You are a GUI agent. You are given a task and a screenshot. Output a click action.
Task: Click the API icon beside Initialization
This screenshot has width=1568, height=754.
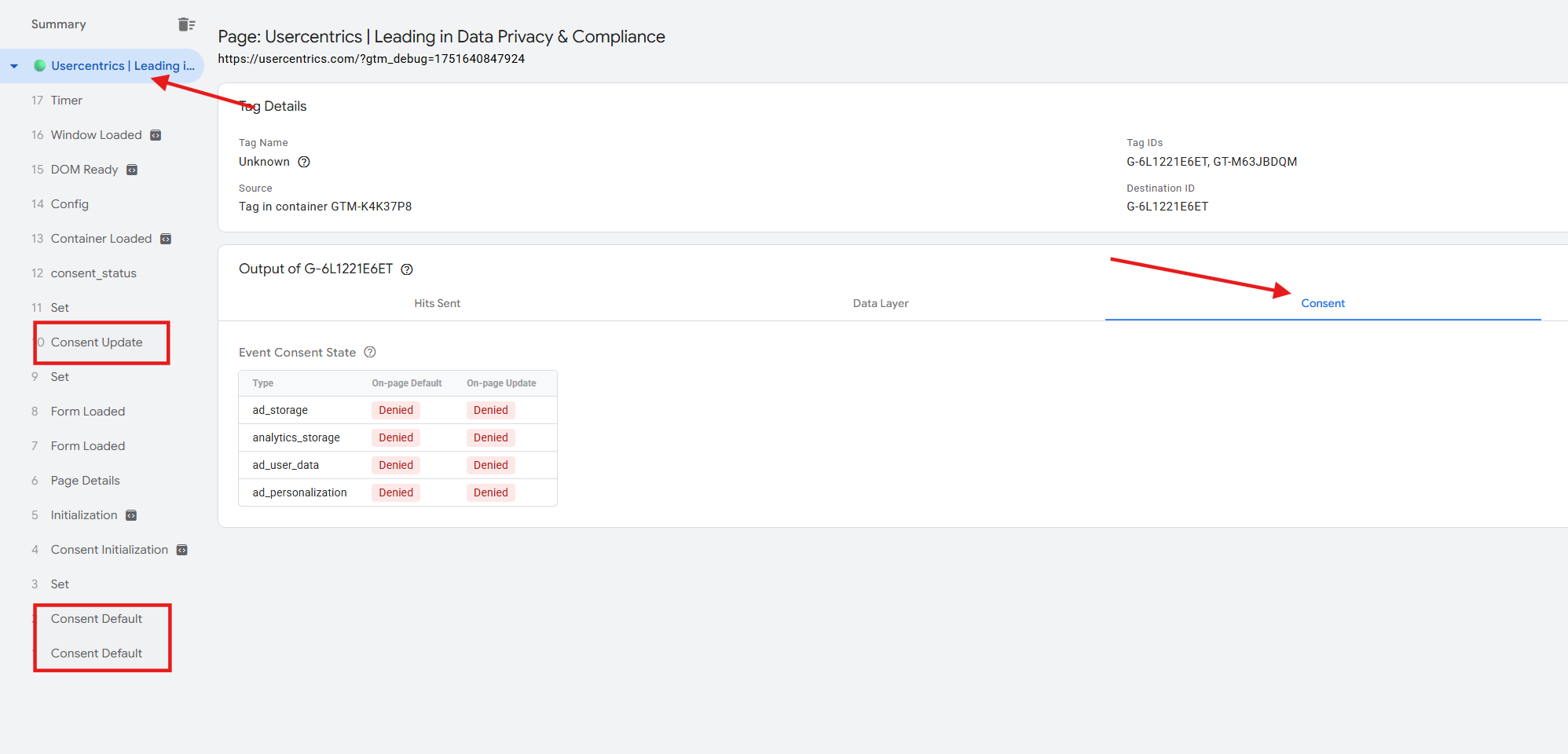(x=131, y=515)
